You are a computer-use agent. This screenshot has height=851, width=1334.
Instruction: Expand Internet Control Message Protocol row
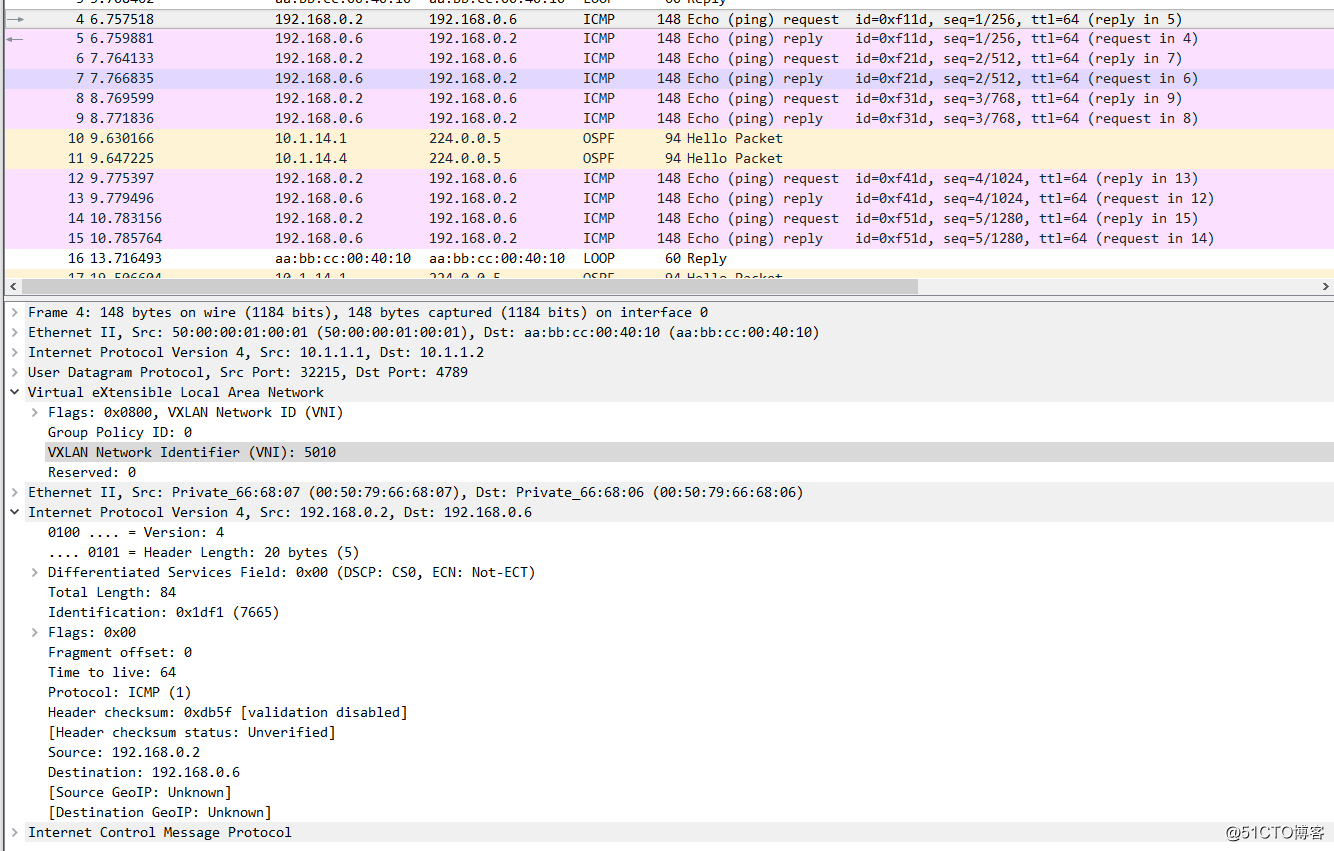[15, 832]
